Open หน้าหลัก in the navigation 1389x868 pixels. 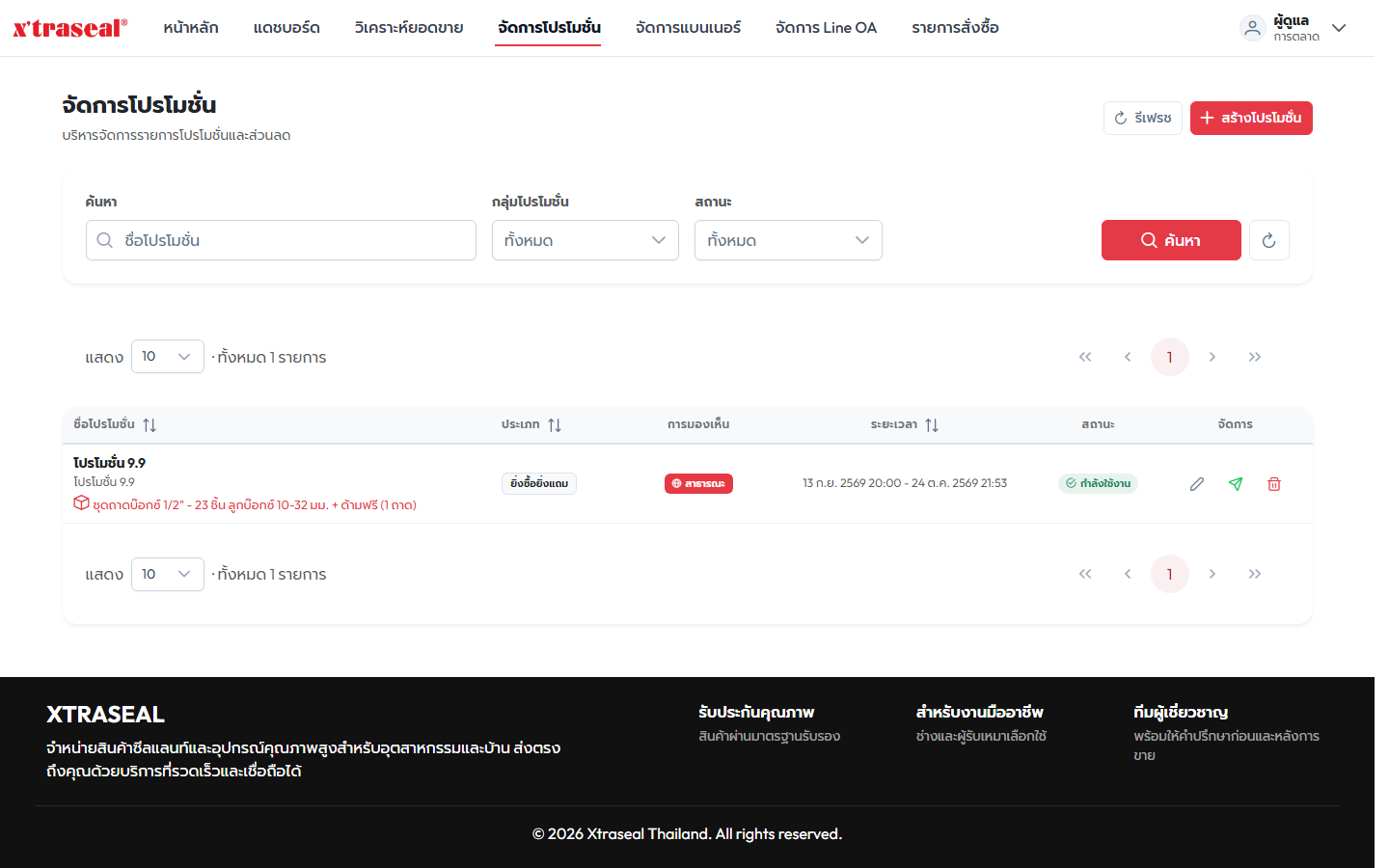click(x=191, y=28)
